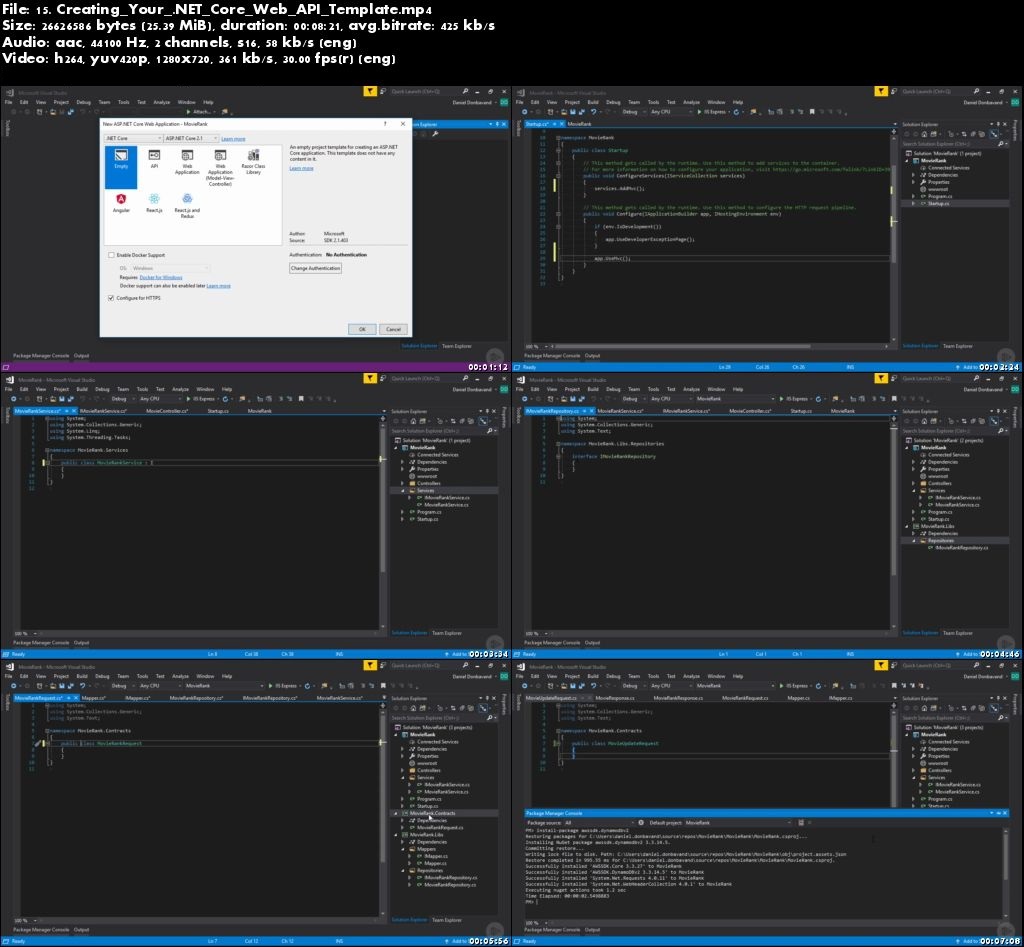Open the editor zoom 100 % dropdown in the 00:05:56 frame
Screen dimensions: 1024x947
point(25,921)
